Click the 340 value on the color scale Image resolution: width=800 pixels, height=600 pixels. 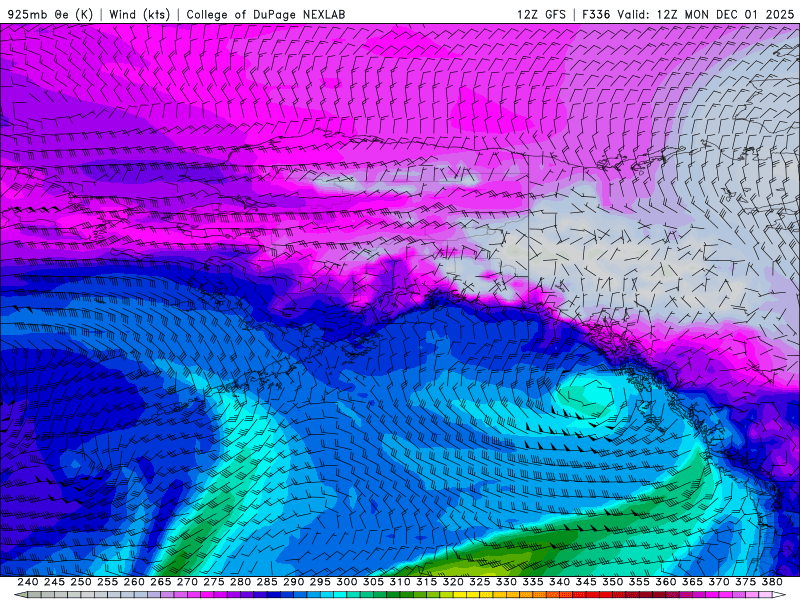(x=559, y=582)
